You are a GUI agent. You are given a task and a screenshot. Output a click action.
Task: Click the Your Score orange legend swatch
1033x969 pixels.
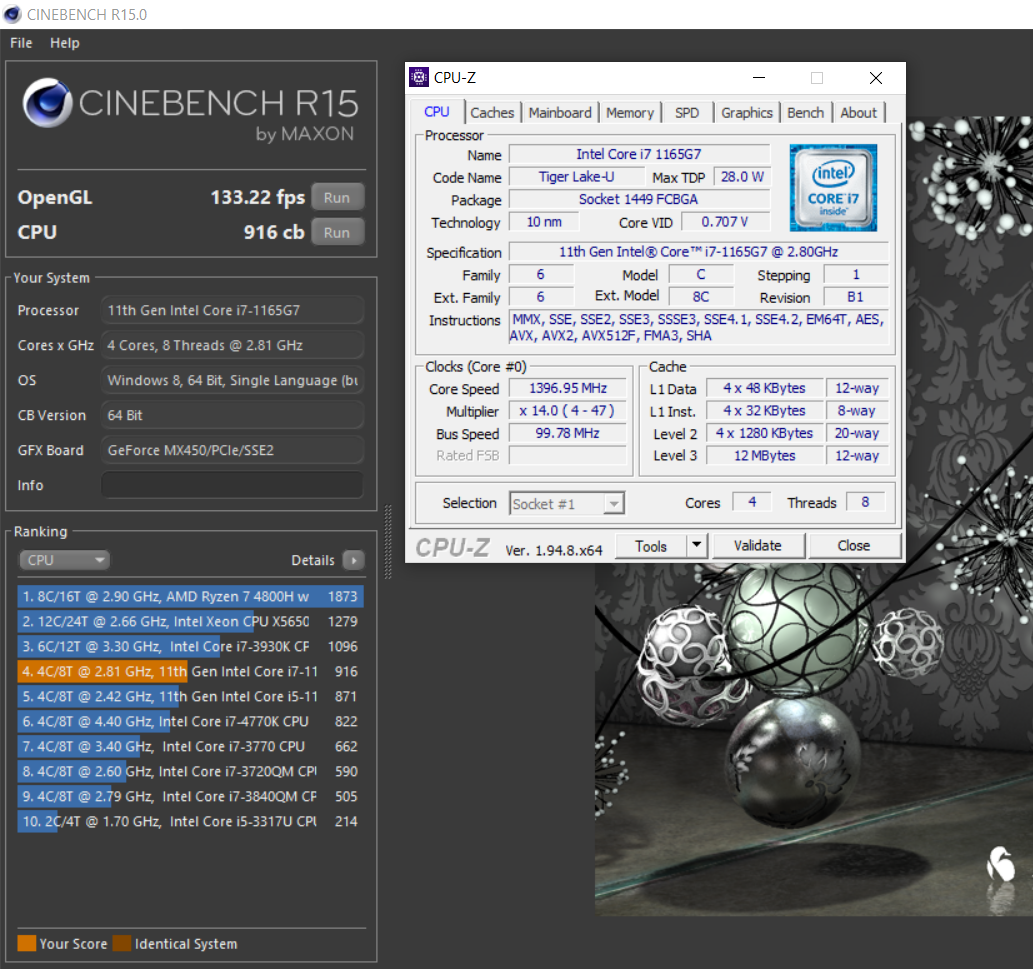point(26,943)
